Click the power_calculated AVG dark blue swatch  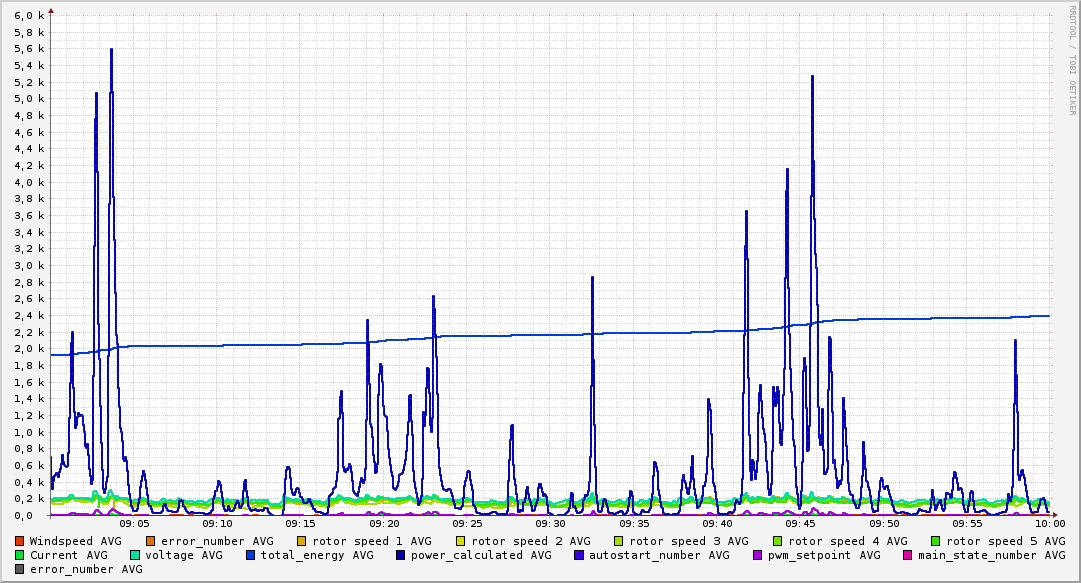pyautogui.click(x=401, y=555)
